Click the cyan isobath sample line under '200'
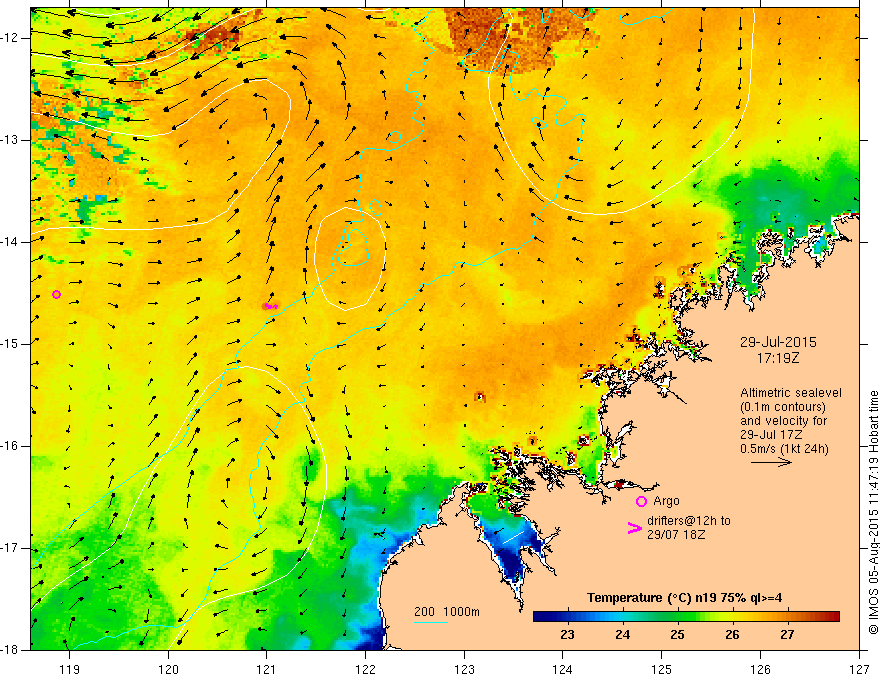The height and width of the screenshot is (680, 880). [431, 622]
